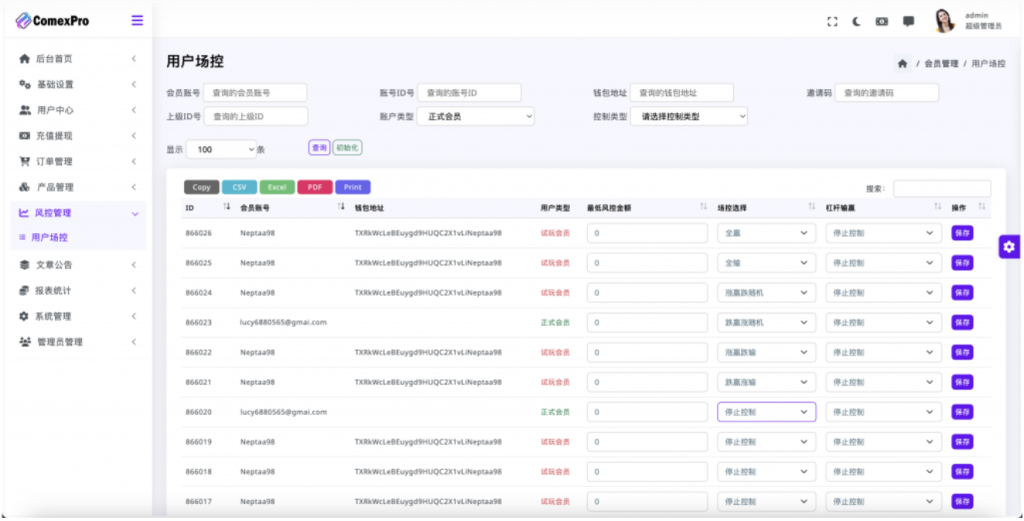1024x521 pixels.
Task: Switch to dark mode moon icon
Action: [x=856, y=22]
